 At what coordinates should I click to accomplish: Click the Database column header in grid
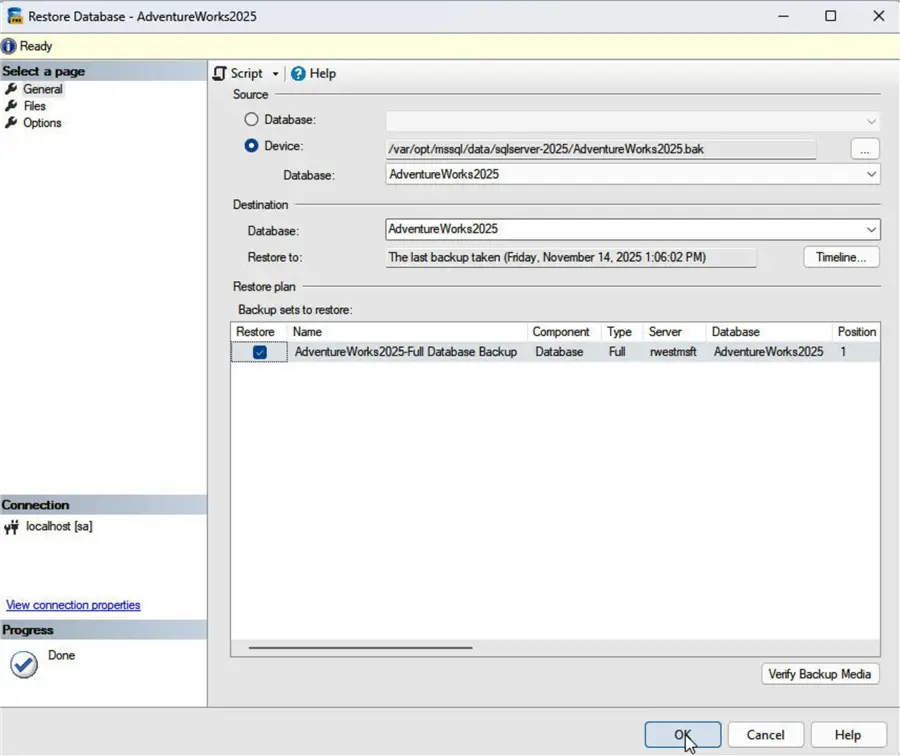point(769,332)
